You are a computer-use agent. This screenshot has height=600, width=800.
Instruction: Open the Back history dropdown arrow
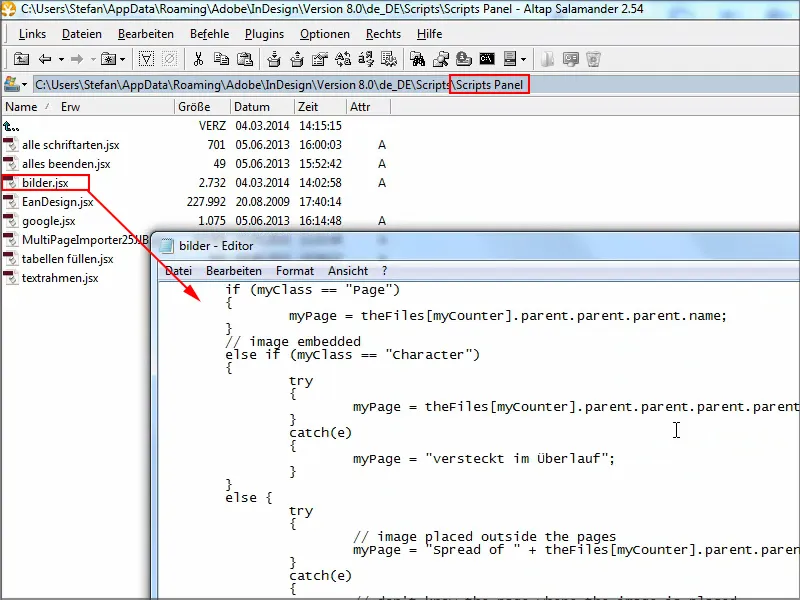click(61, 60)
